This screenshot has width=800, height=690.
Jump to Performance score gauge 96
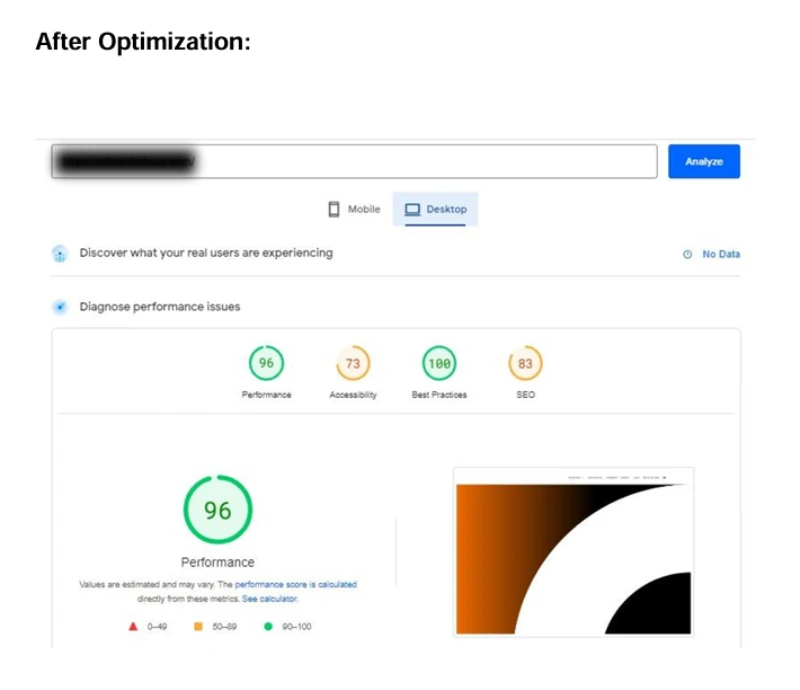pos(266,363)
